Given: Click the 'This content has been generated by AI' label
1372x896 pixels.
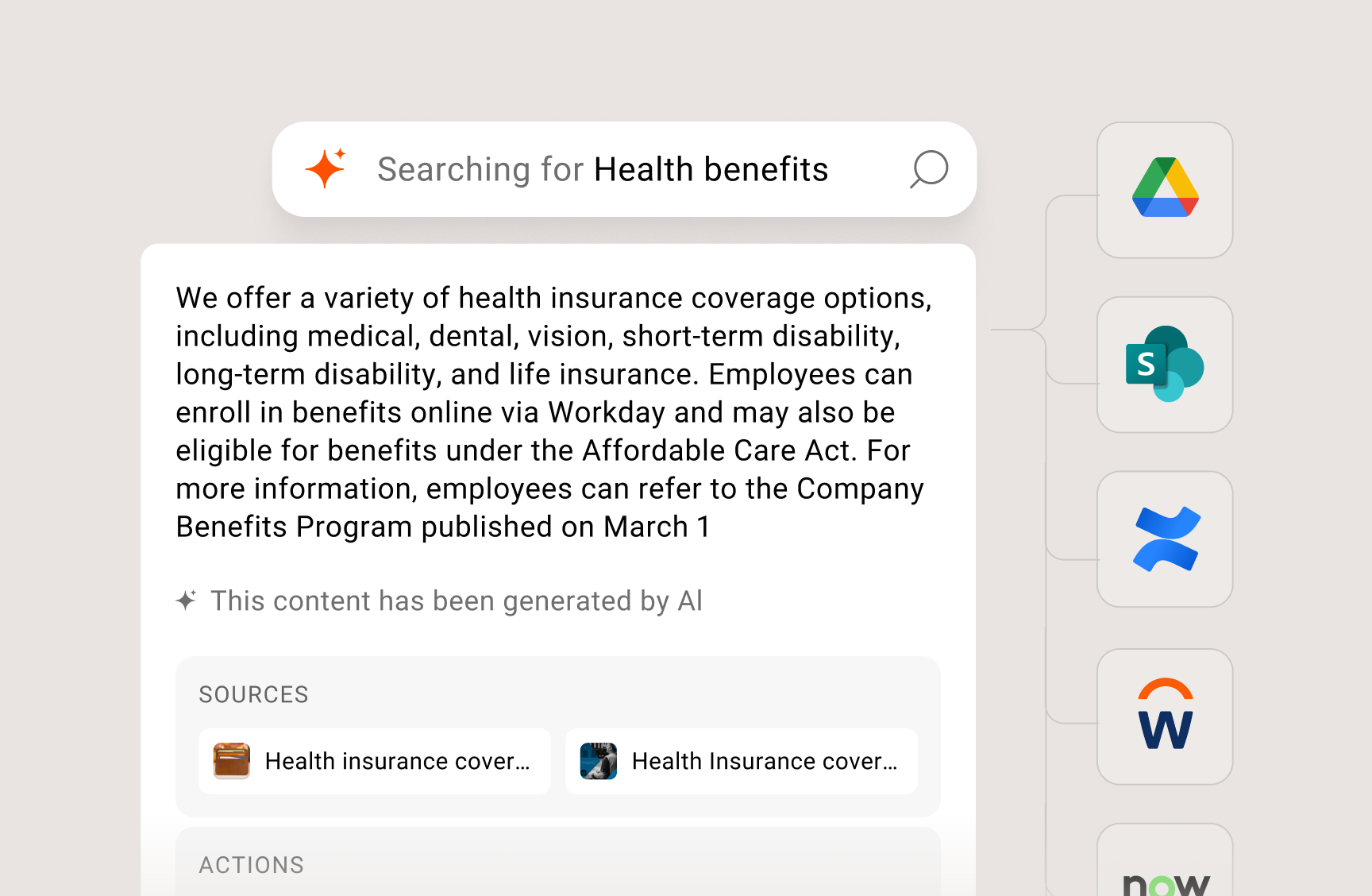Looking at the screenshot, I should coord(456,601).
